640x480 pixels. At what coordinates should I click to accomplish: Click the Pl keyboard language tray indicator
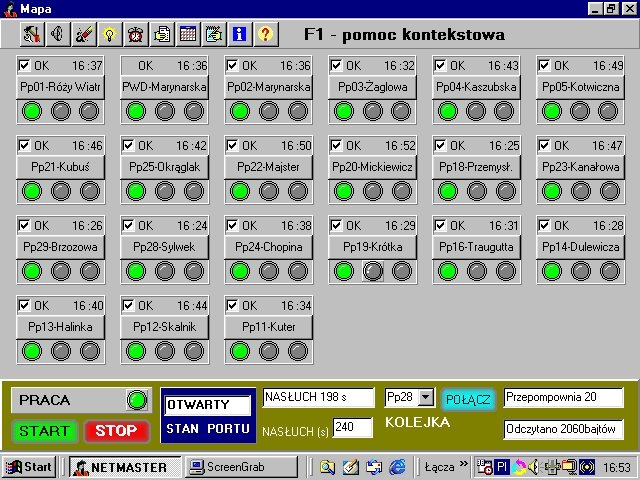502,467
